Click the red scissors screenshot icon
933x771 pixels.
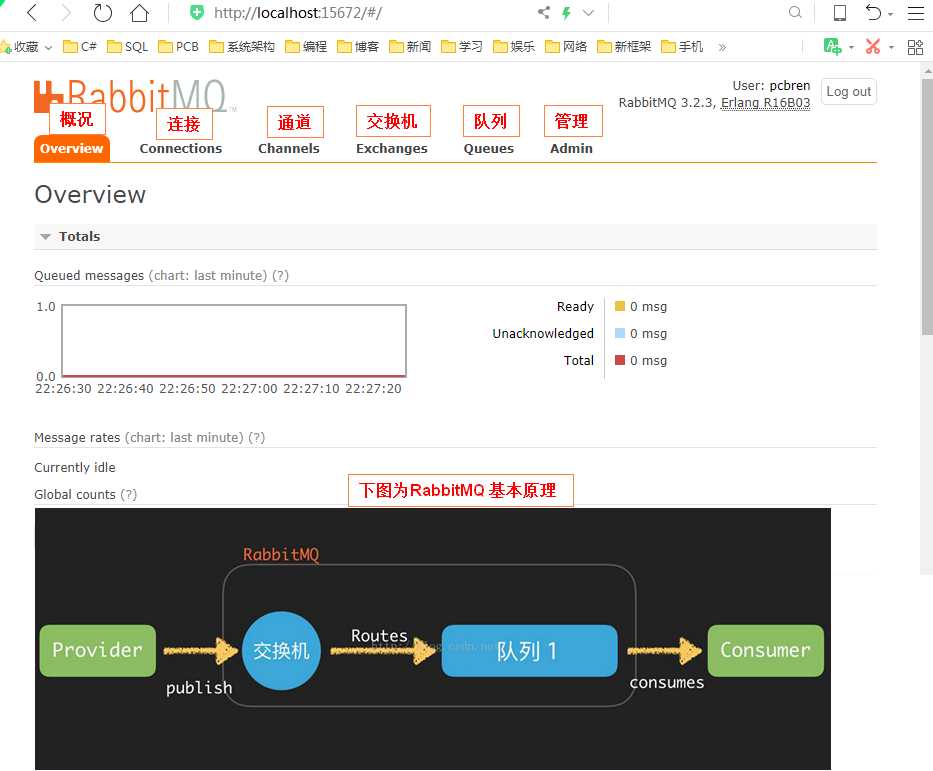click(x=873, y=46)
